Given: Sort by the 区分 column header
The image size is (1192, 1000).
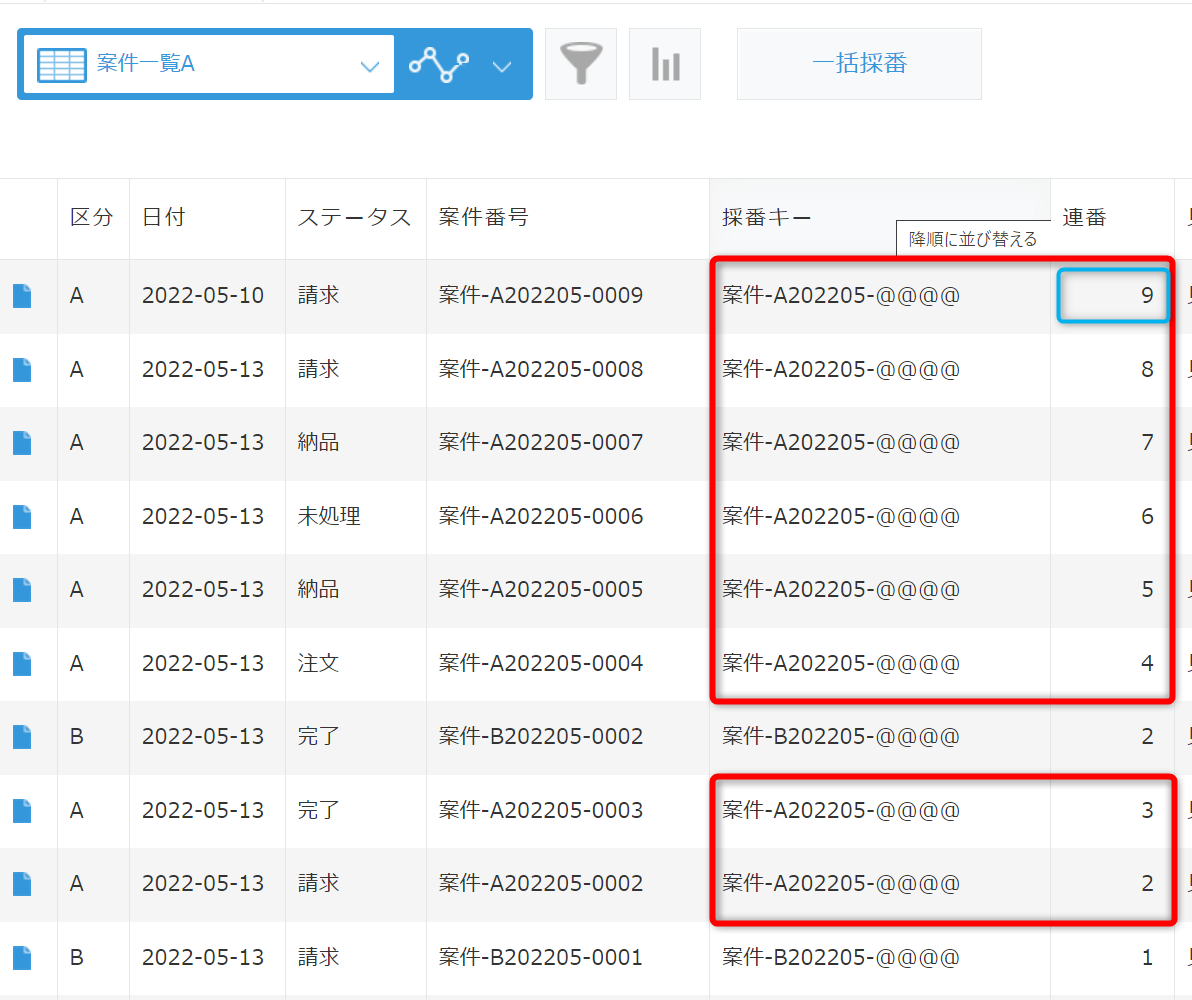Looking at the screenshot, I should coord(92,217).
